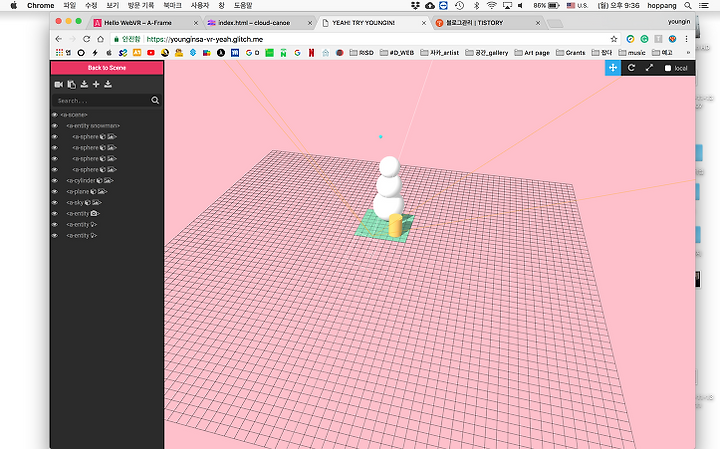Screen dimensions: 720x449
Task: Click the volume icon in menu bar
Action: coord(521,6)
